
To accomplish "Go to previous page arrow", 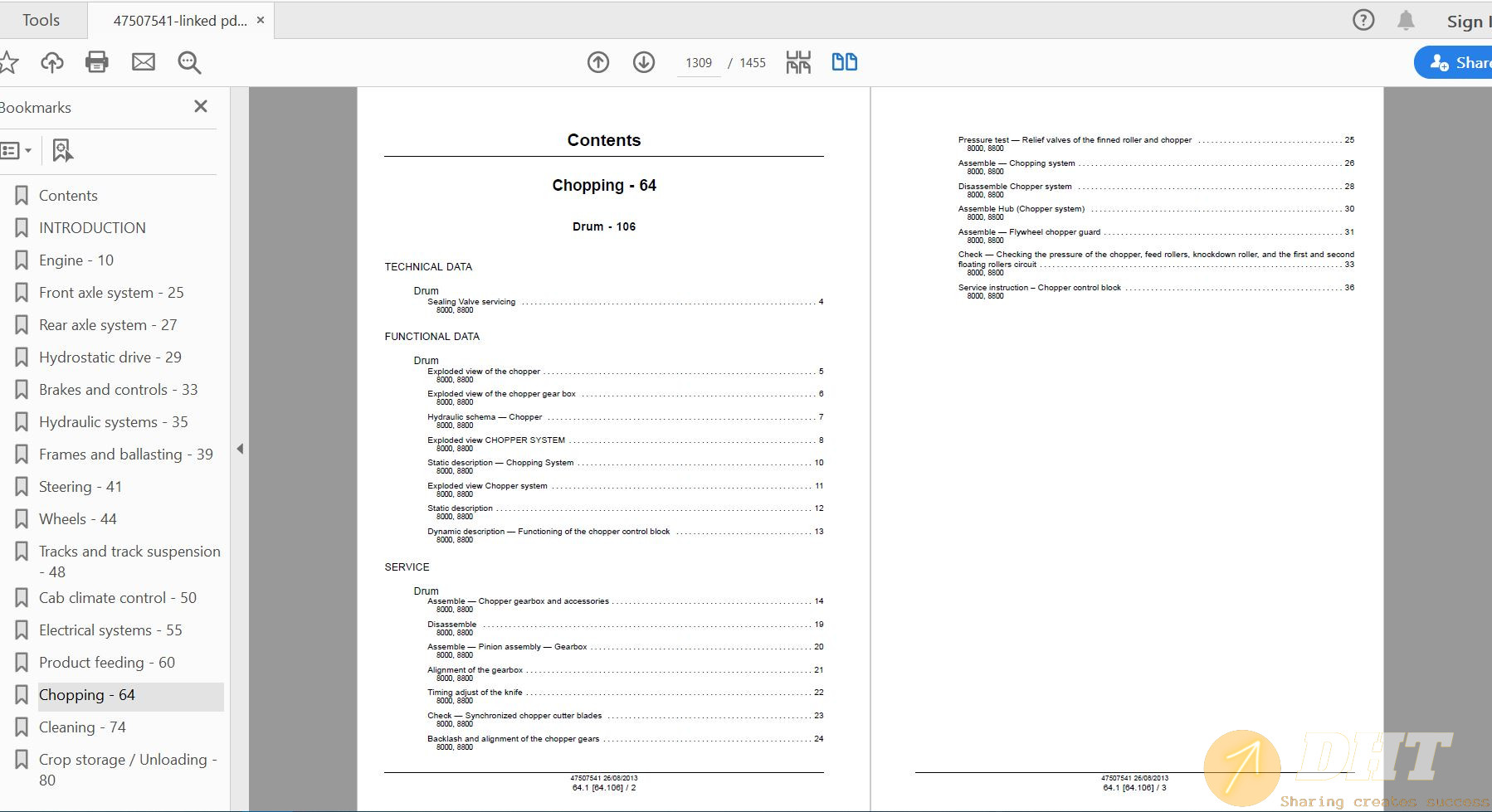I will (598, 62).
